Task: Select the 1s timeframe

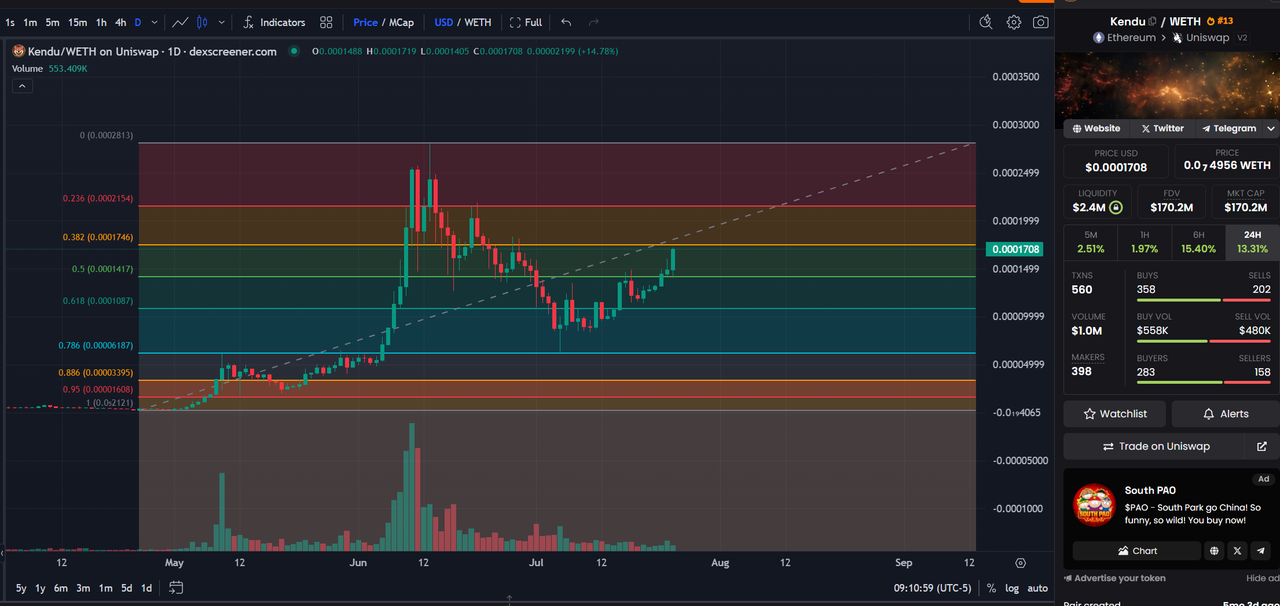Action: tap(10, 22)
